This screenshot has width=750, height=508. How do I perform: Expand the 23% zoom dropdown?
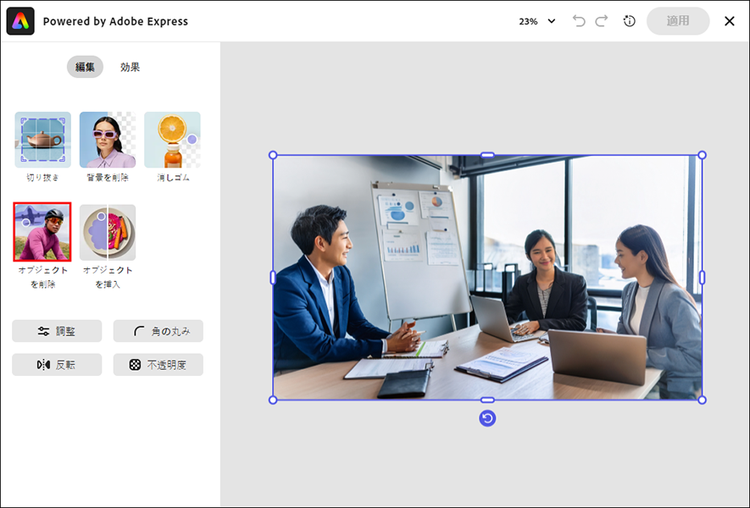(x=537, y=21)
